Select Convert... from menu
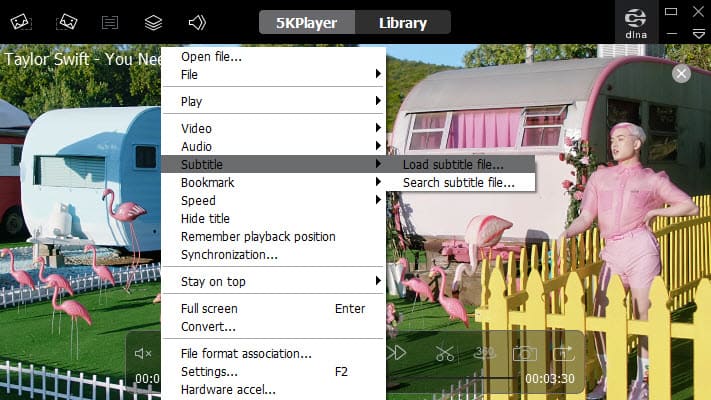 pyautogui.click(x=273, y=327)
